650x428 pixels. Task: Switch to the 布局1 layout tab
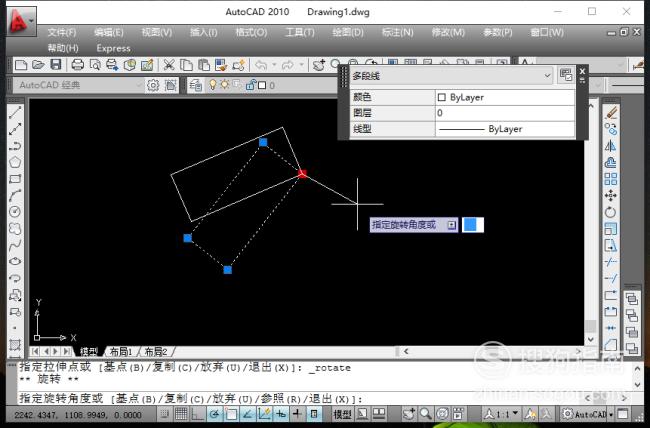[121, 352]
